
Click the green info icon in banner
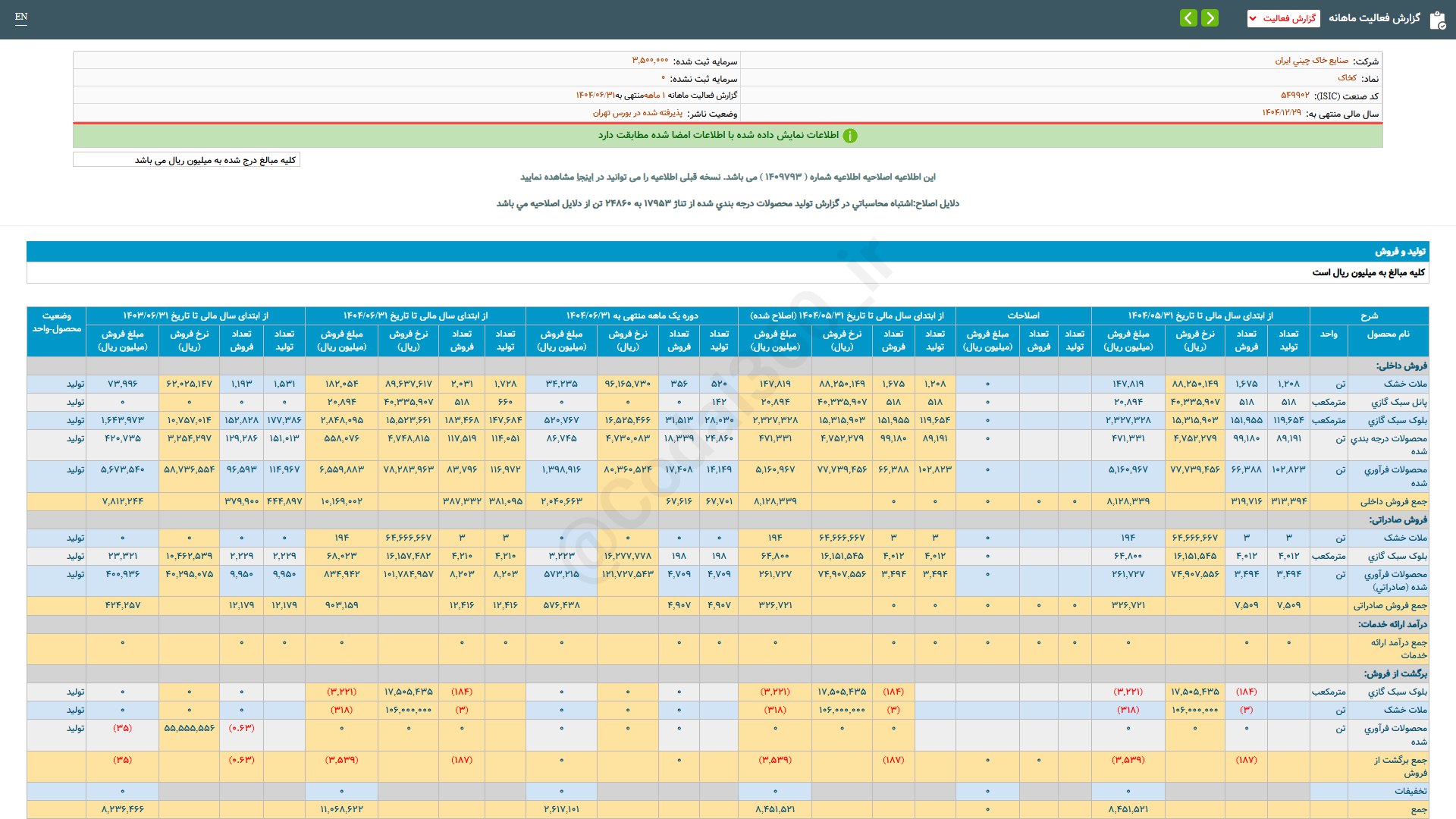pyautogui.click(x=850, y=136)
